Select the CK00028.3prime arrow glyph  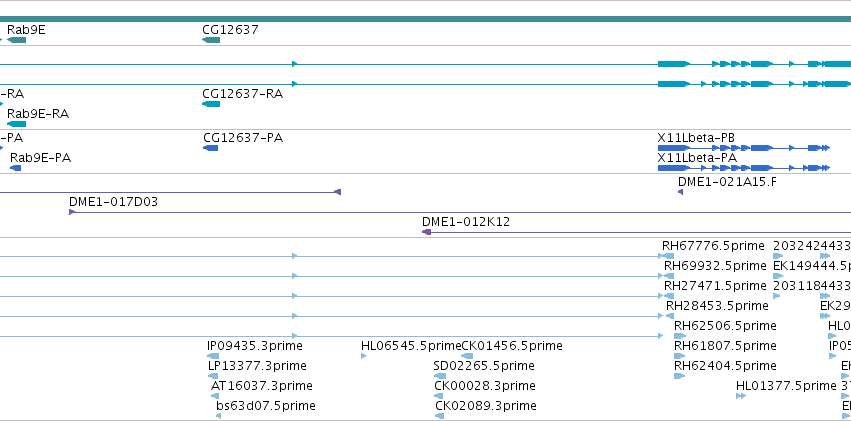(x=440, y=396)
